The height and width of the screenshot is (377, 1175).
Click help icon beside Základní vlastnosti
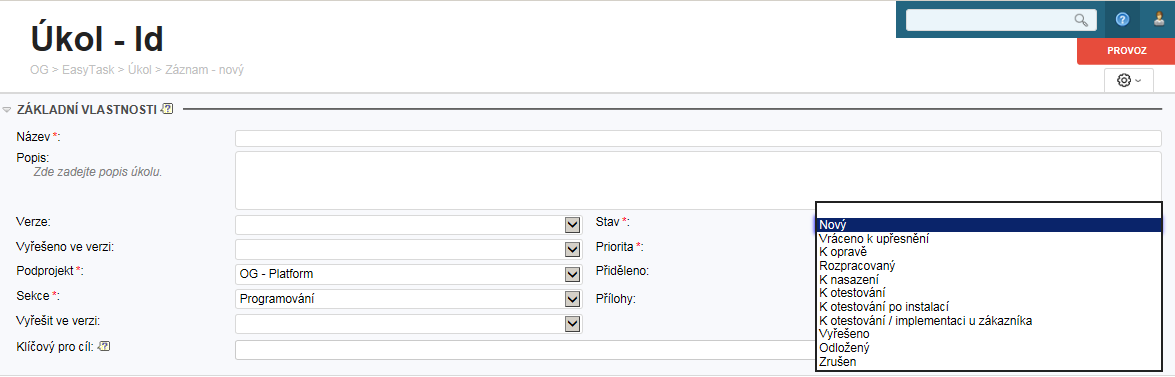167,109
